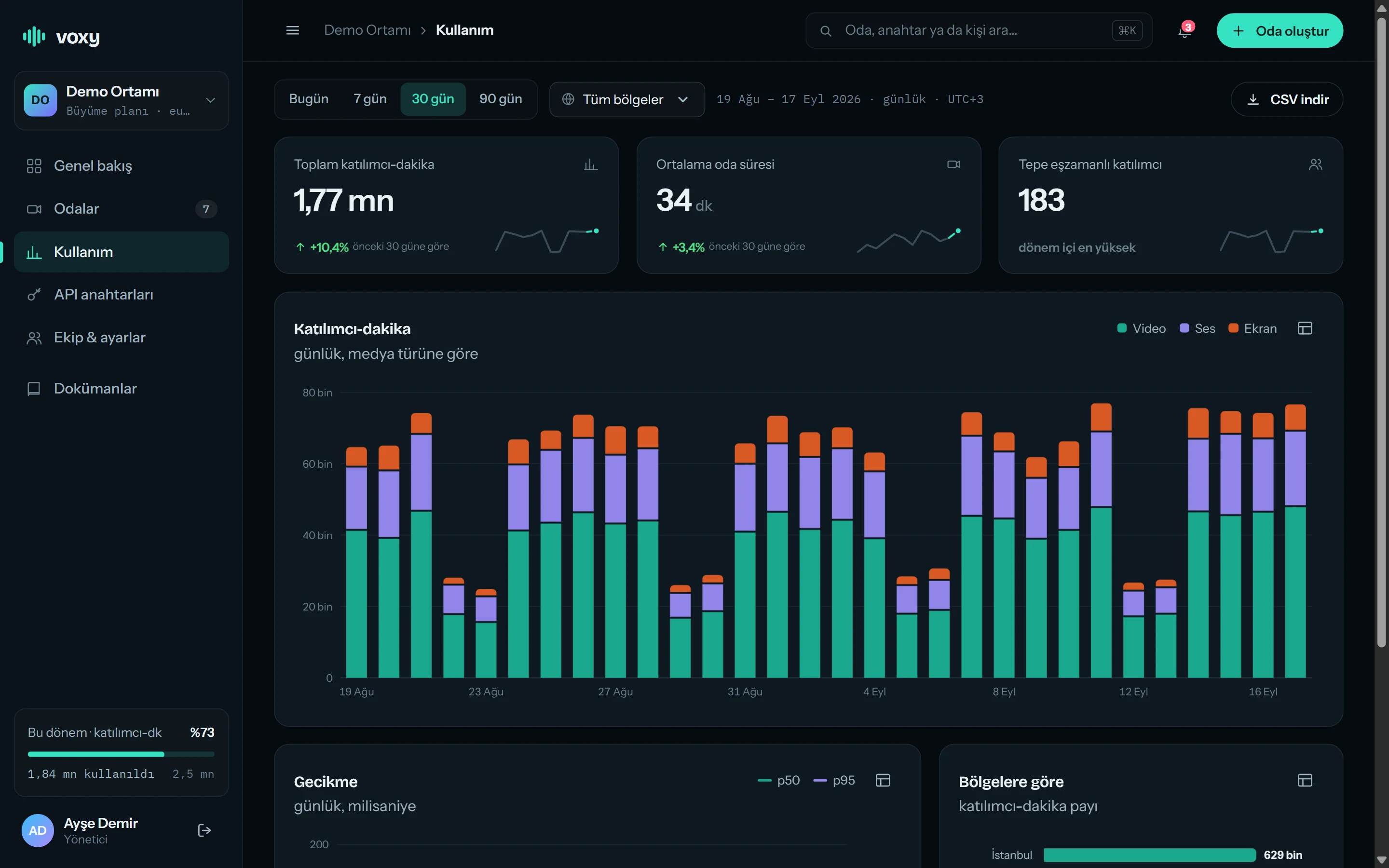Click the ⌘K shortcut badge

click(x=1127, y=30)
